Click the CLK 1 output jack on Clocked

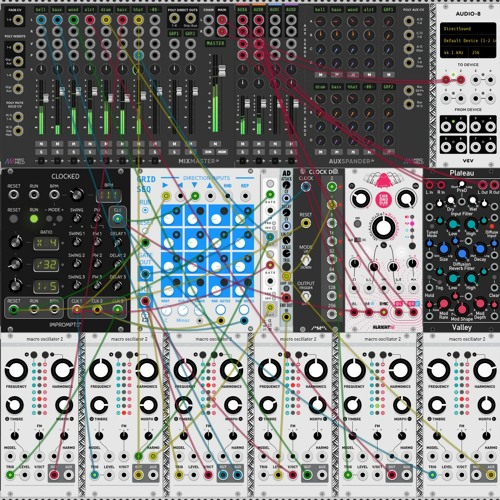(x=77, y=310)
